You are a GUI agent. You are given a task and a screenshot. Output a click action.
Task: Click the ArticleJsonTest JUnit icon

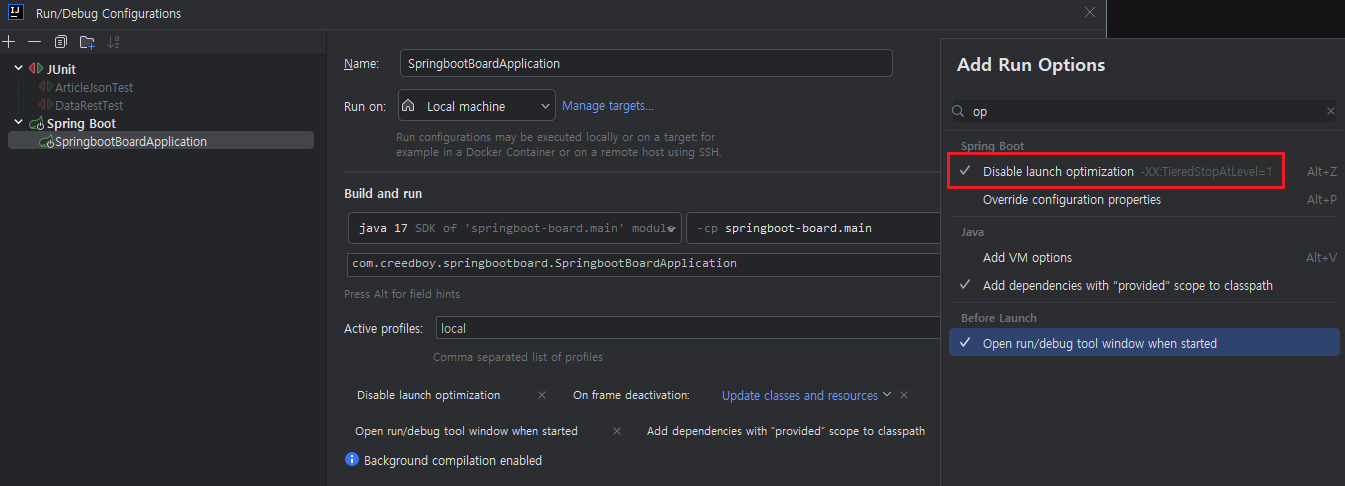46,87
